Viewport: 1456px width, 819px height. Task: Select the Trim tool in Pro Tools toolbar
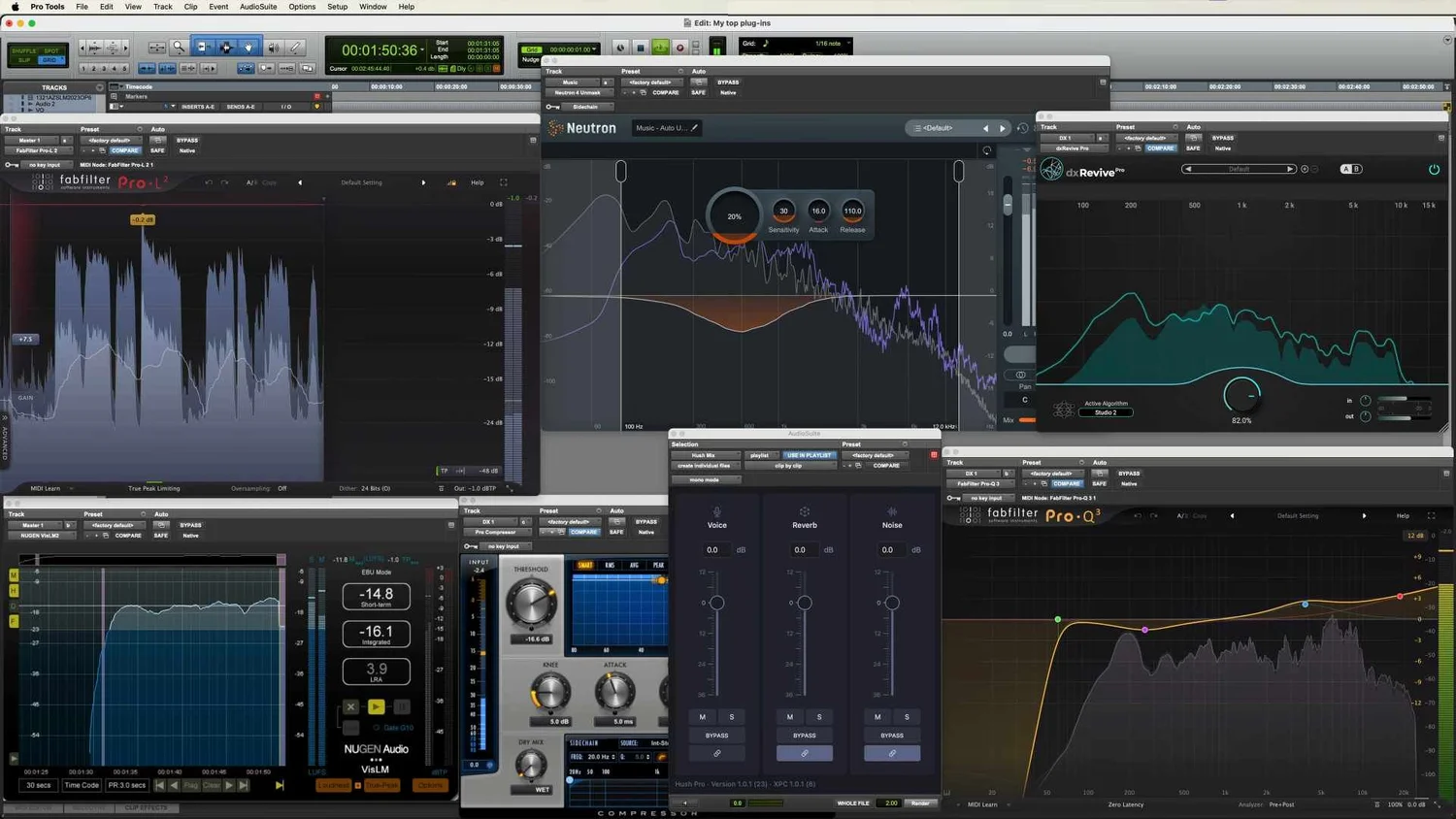(x=203, y=48)
